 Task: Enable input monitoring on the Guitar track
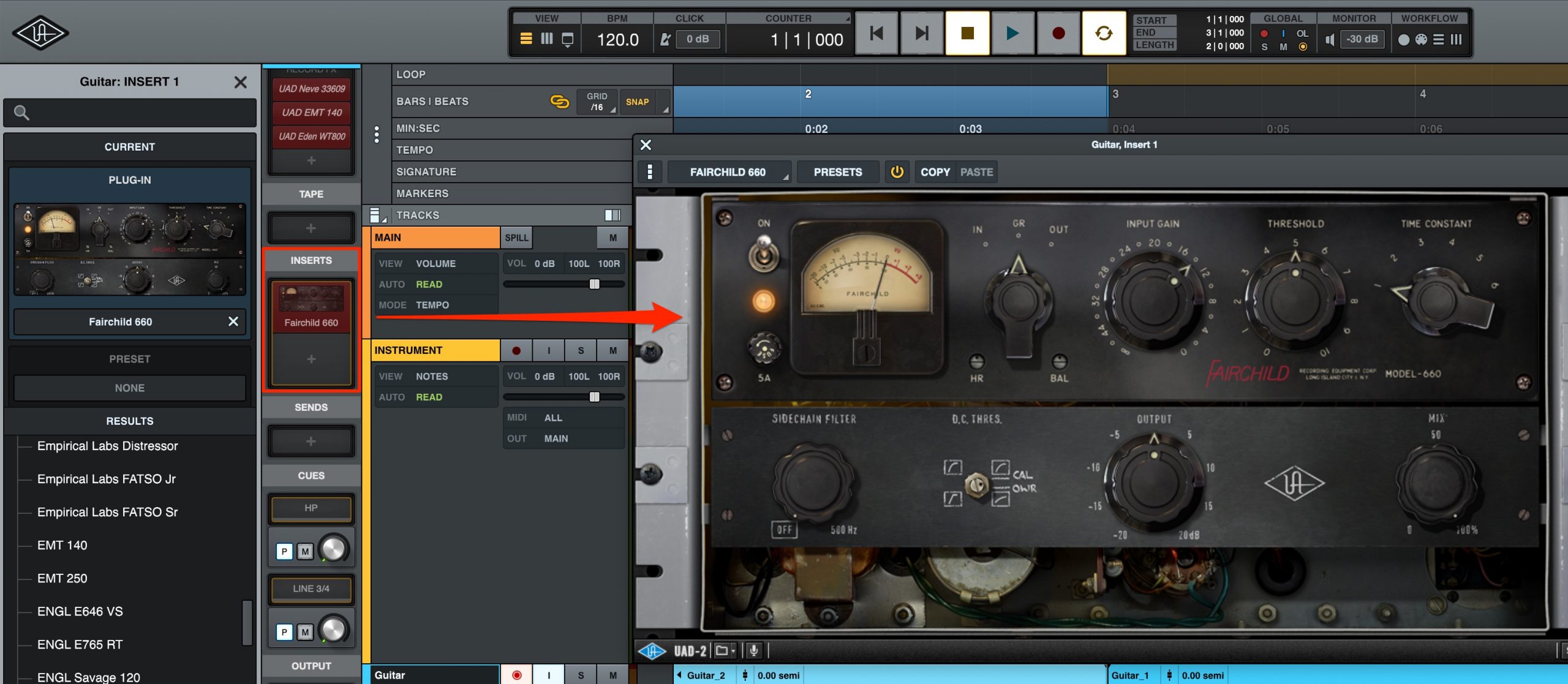click(549, 675)
